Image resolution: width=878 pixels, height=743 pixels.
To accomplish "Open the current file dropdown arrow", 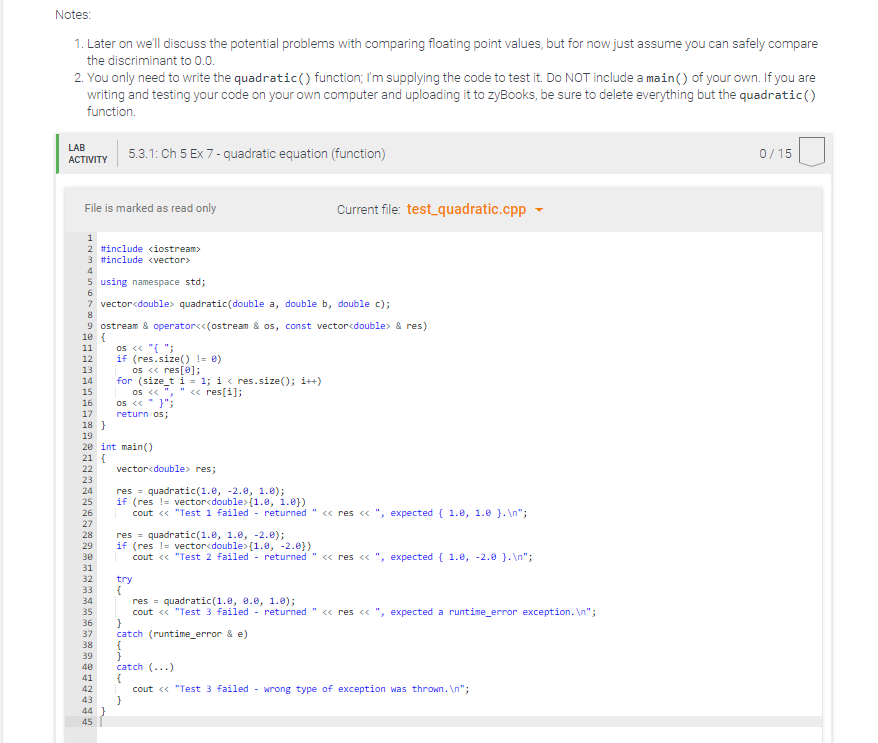I will pos(539,210).
